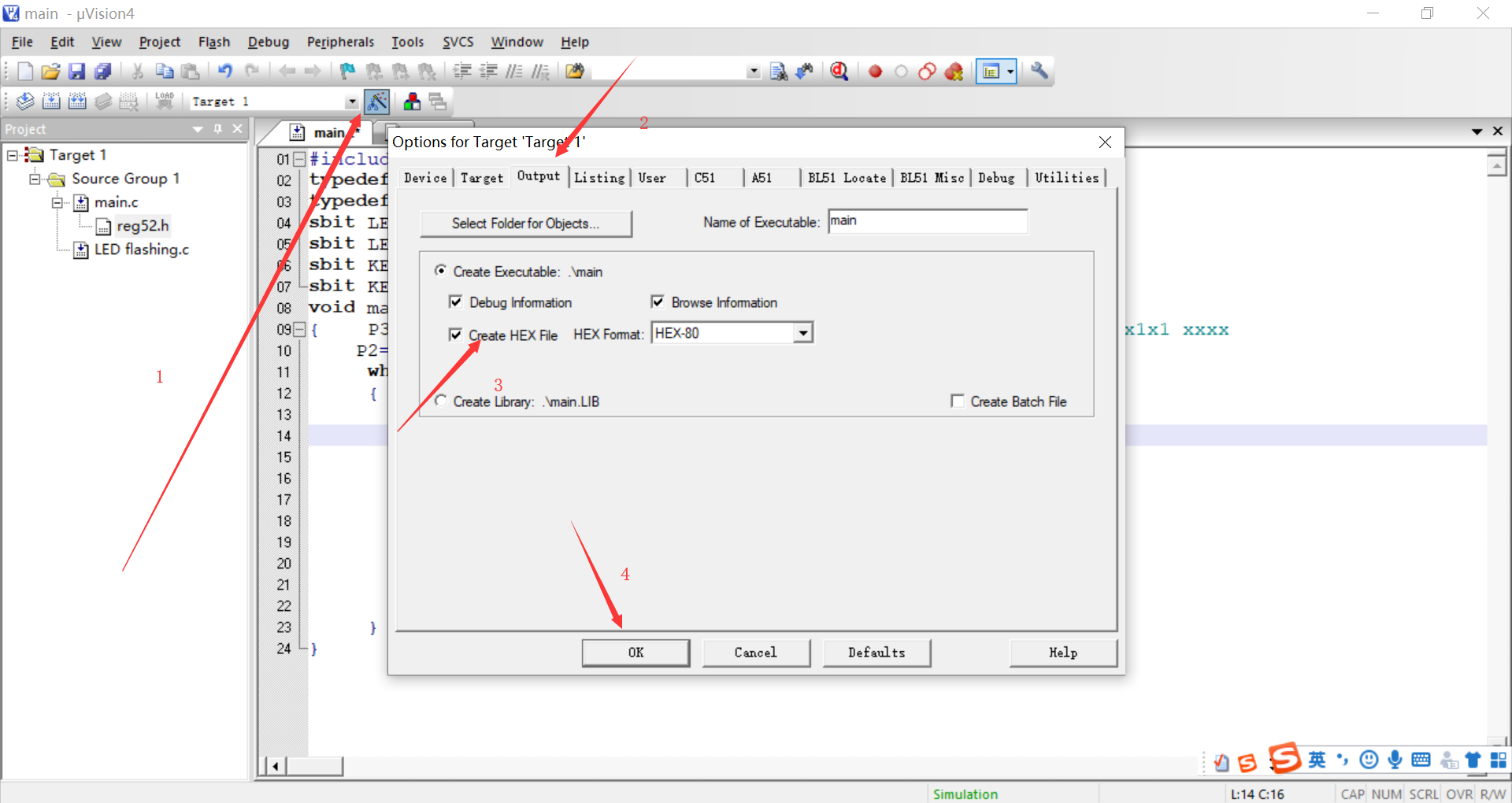The width and height of the screenshot is (1512, 803).
Task: Open the Multi-Project Workspace icon
Action: (438, 102)
